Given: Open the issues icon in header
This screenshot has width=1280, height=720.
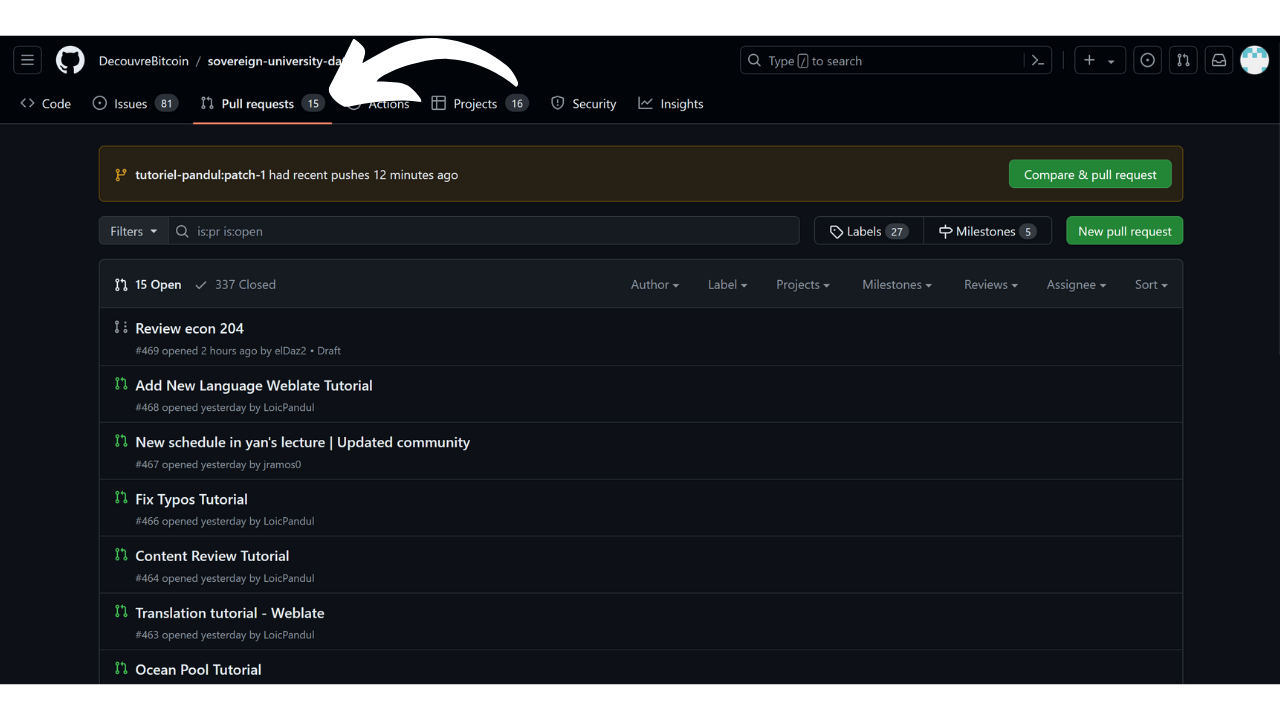Looking at the screenshot, I should (1148, 61).
